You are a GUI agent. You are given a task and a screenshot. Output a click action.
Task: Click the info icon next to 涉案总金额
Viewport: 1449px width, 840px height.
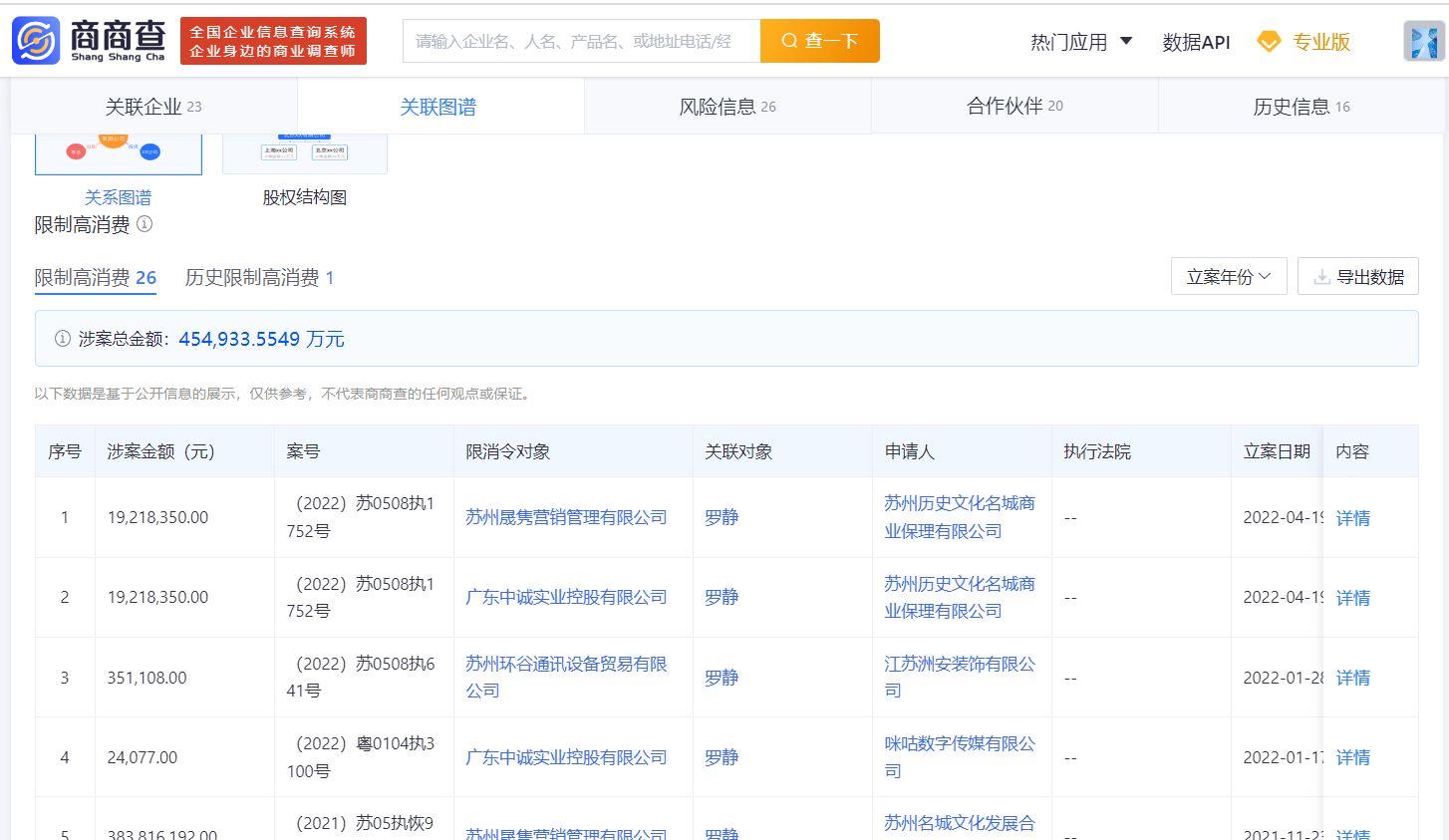pyautogui.click(x=62, y=339)
